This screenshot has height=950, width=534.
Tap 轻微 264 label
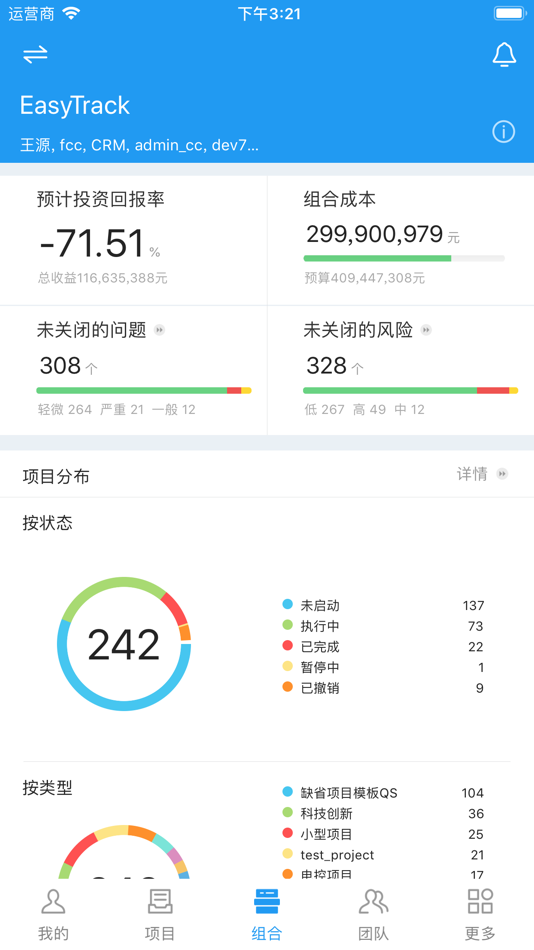point(65,410)
